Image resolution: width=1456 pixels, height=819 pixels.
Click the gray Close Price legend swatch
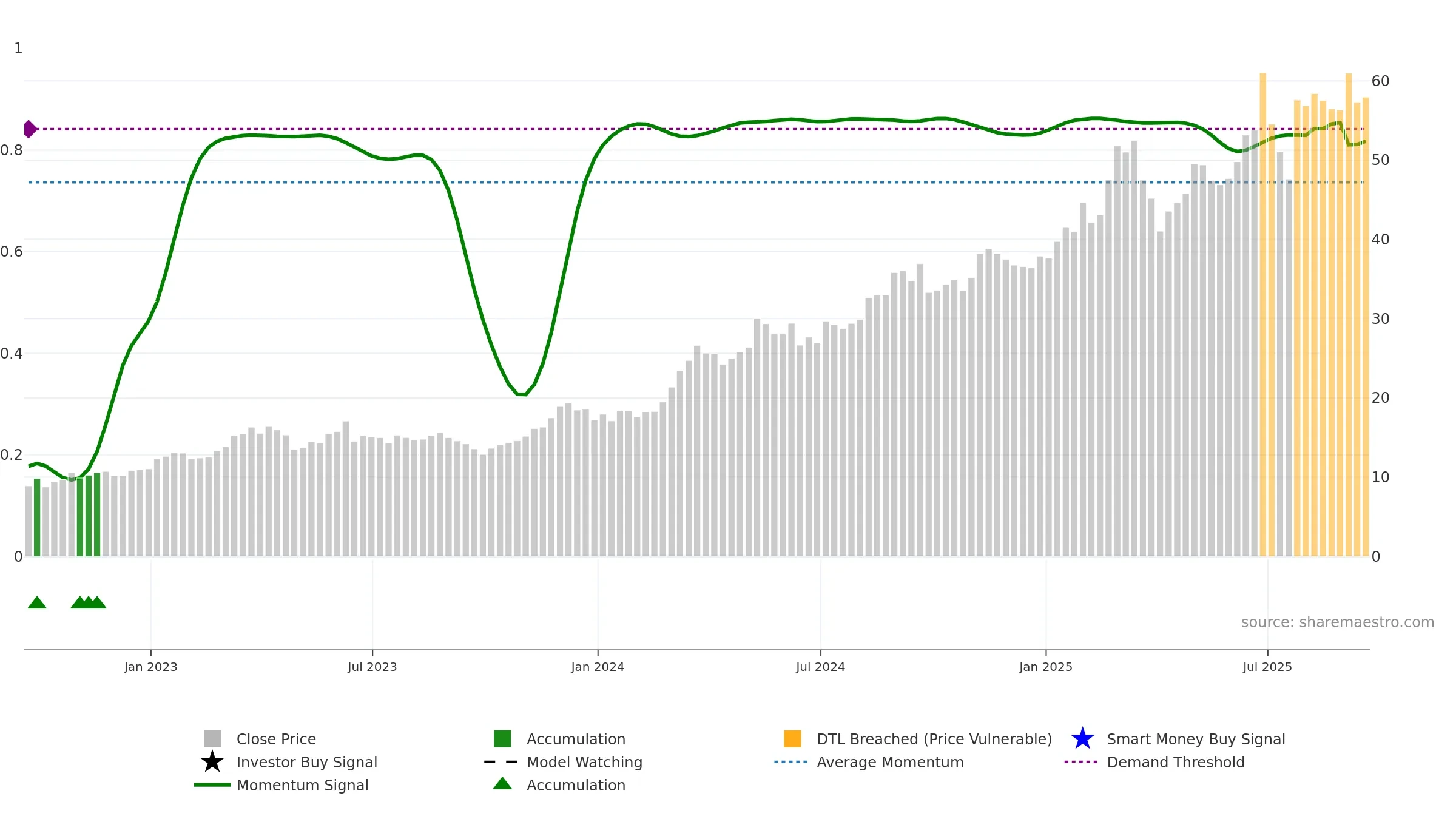coord(212,739)
